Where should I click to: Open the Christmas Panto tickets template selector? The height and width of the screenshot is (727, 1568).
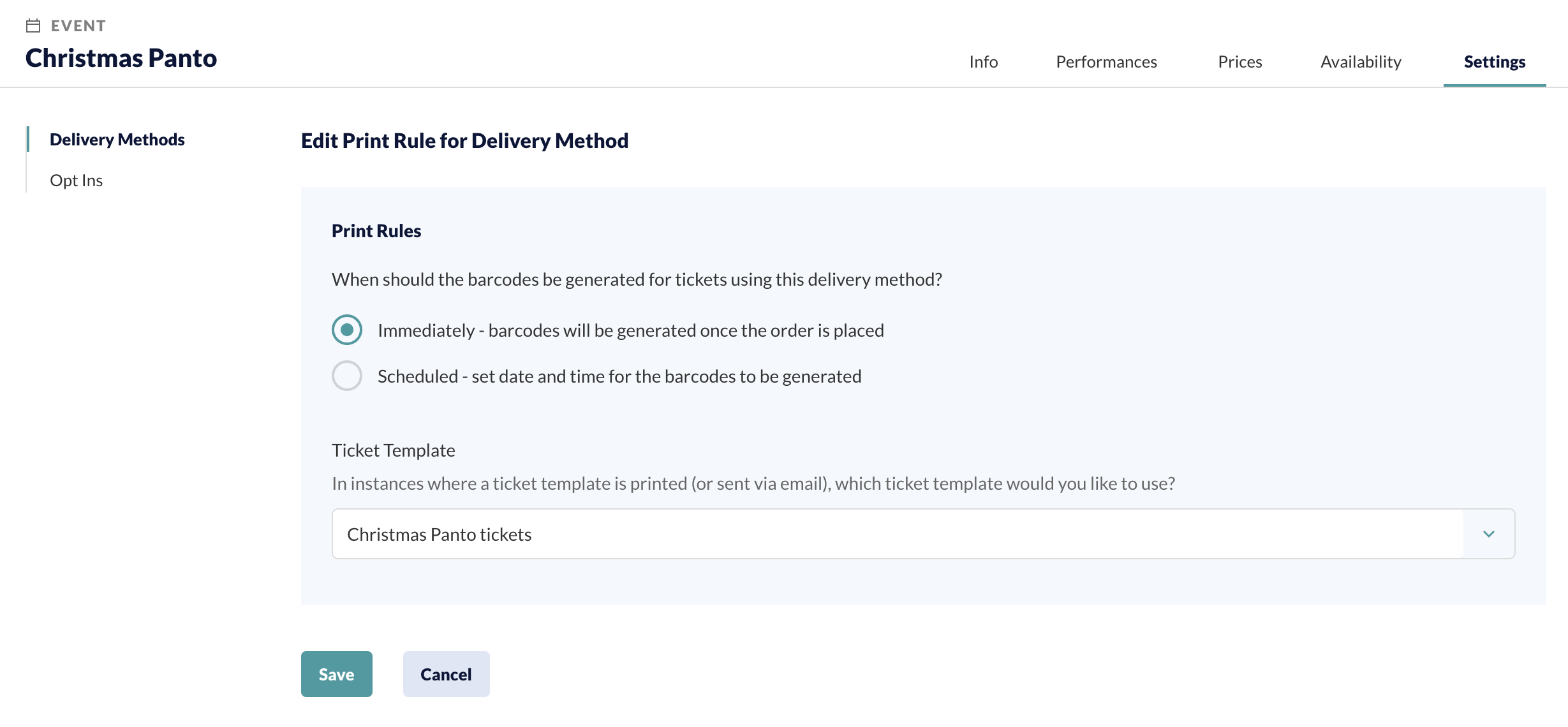923,534
